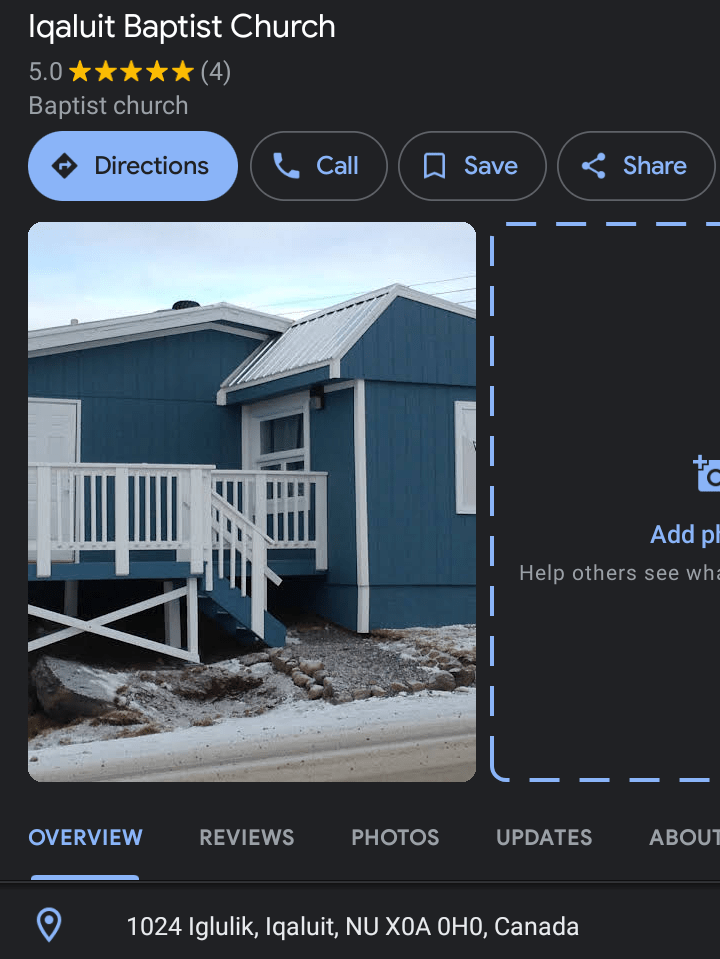Go to the Updates tab
Screen dimensions: 720x959
tap(544, 837)
